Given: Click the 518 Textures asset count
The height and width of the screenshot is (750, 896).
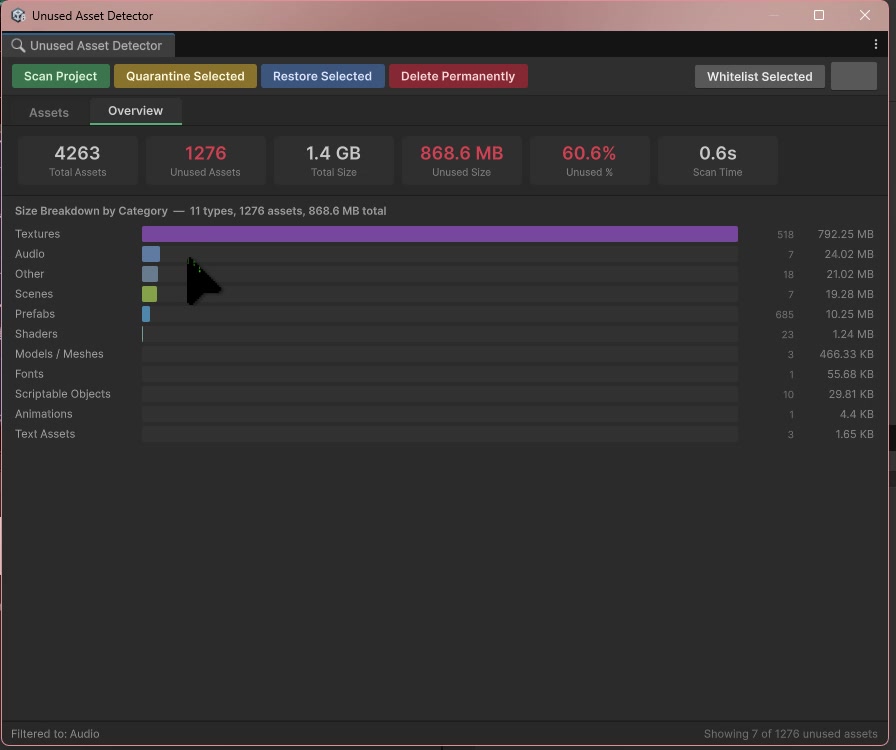Looking at the screenshot, I should [785, 234].
